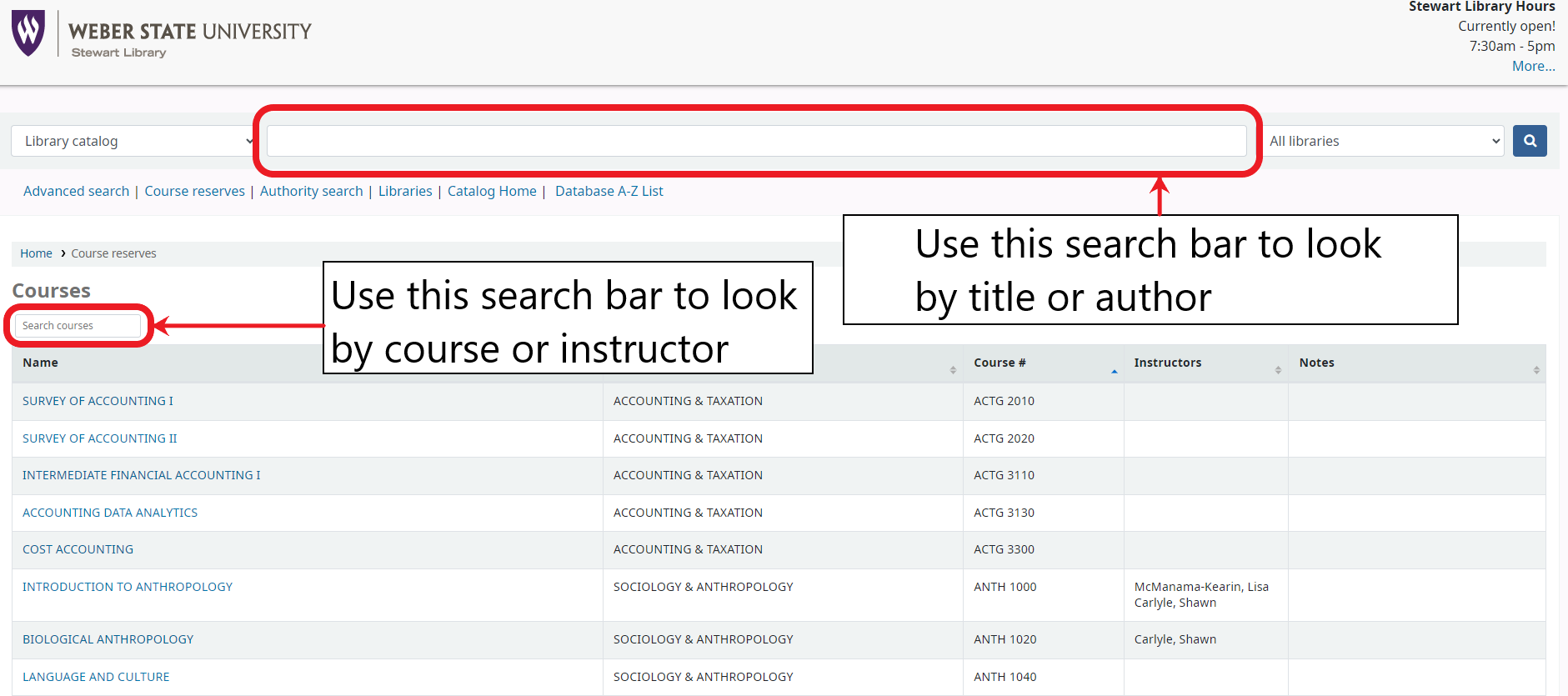Sort table by Notes column arrow

click(x=1535, y=370)
